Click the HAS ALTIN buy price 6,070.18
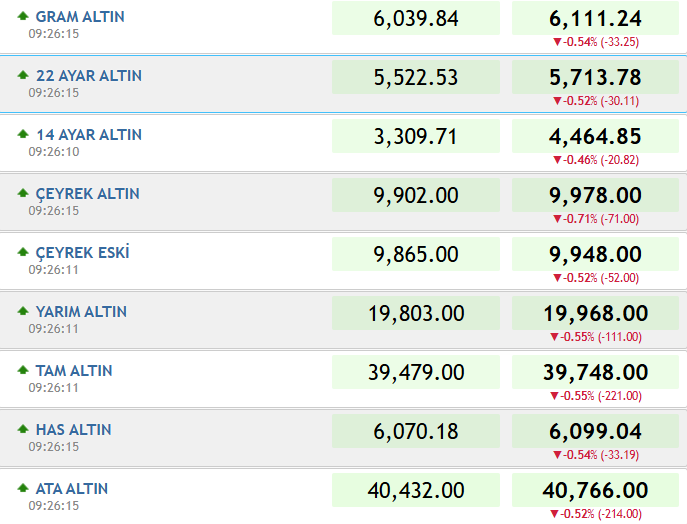687x524 pixels. point(416,431)
